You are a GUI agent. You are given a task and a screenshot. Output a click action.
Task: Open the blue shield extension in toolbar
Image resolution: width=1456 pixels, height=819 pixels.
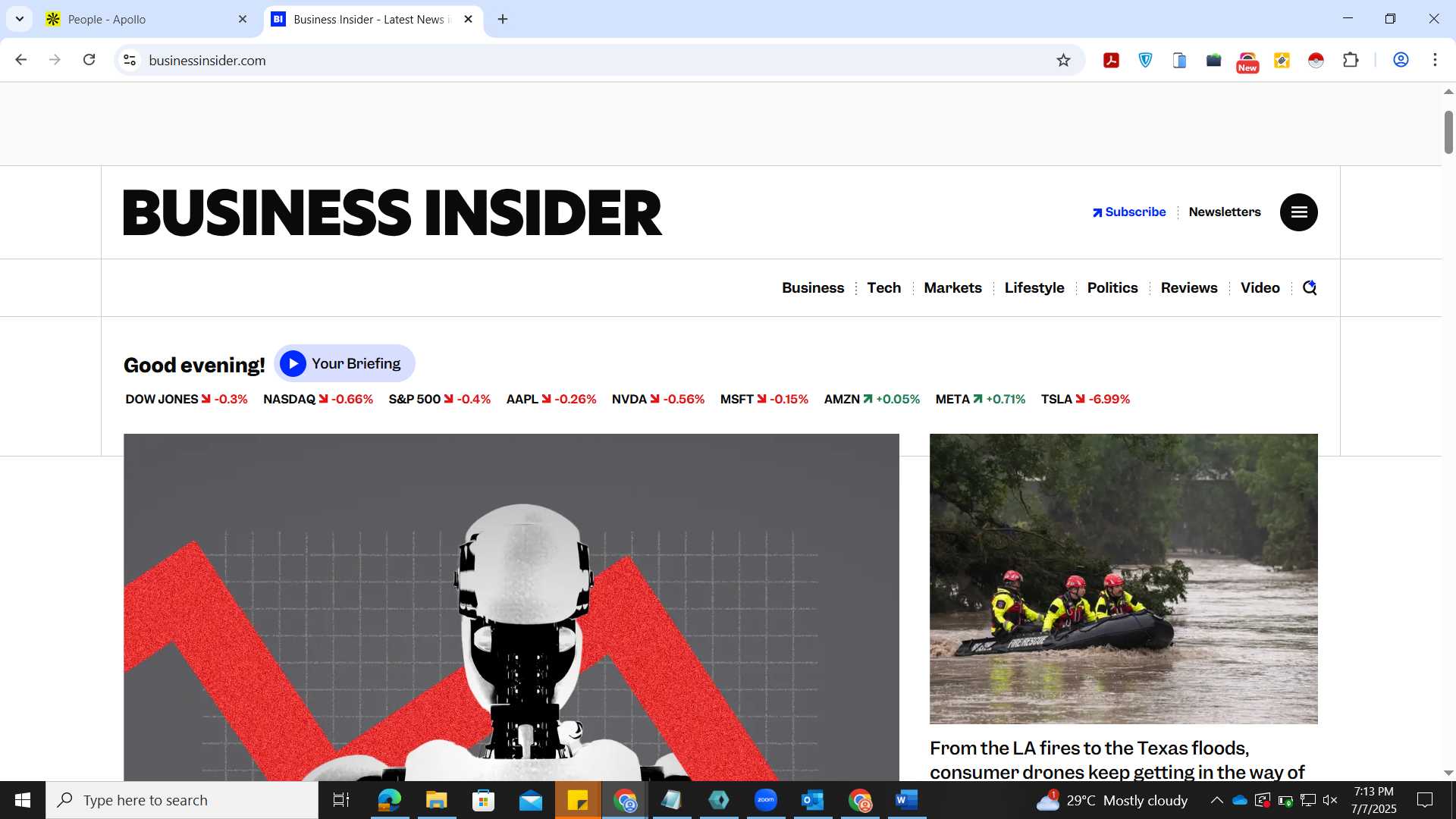(x=1145, y=60)
